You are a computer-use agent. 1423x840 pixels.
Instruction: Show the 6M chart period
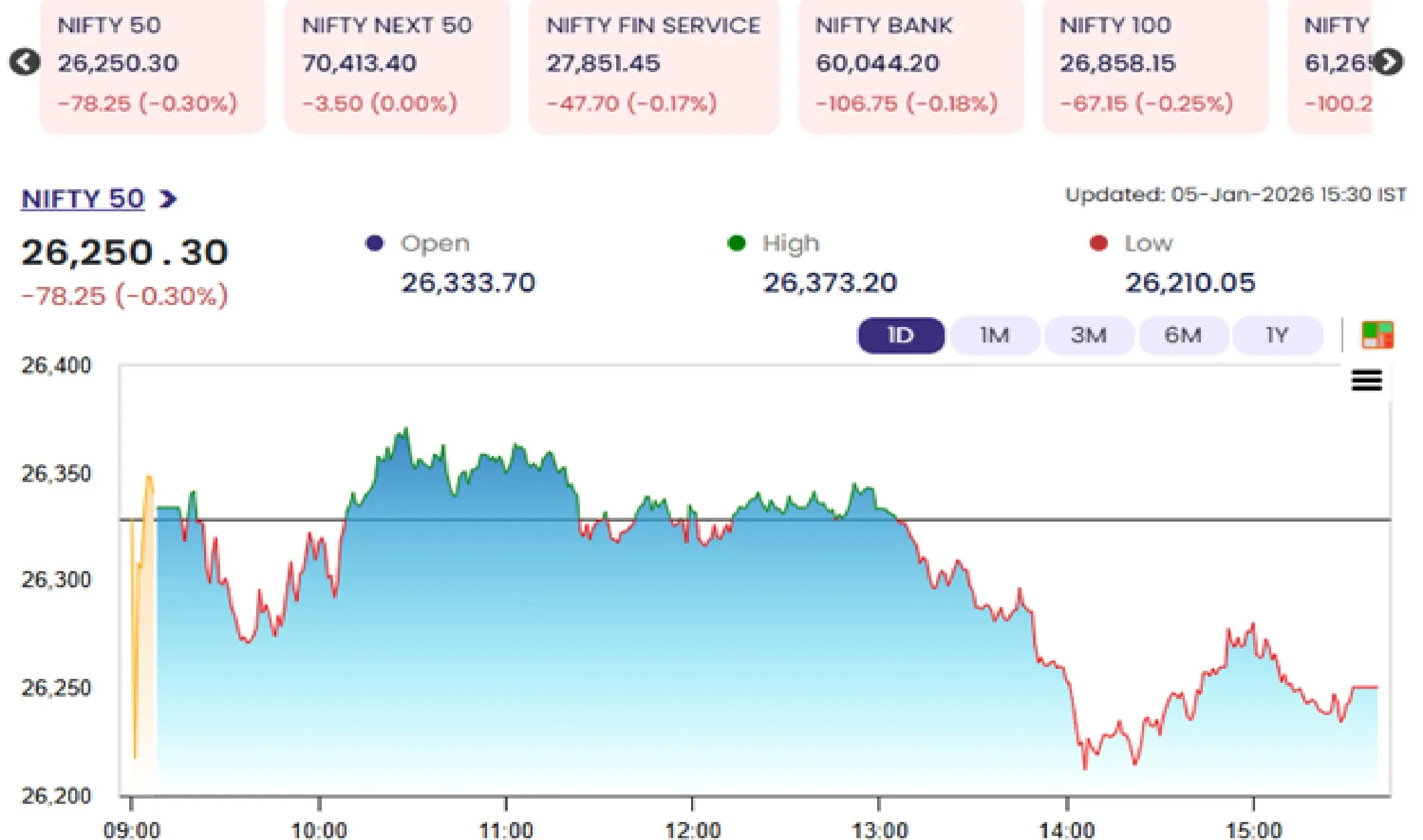pyautogui.click(x=1183, y=335)
